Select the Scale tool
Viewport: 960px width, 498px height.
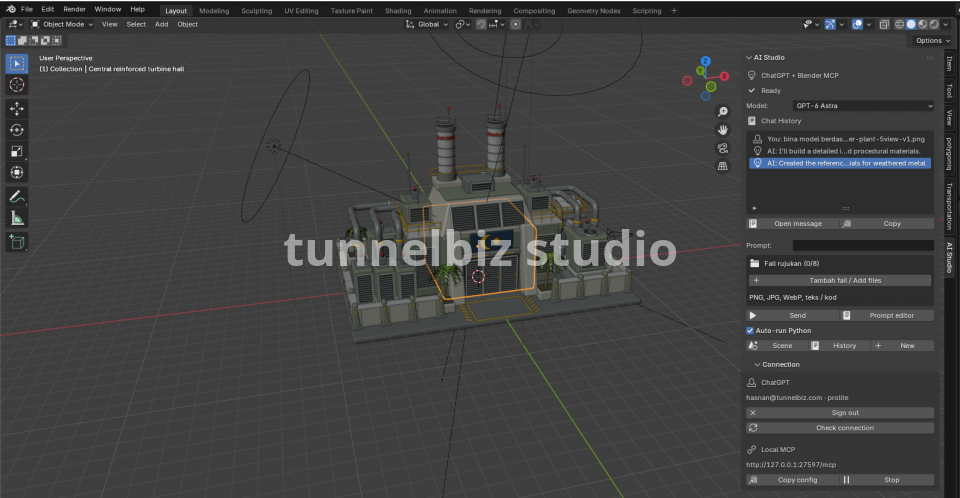point(17,151)
